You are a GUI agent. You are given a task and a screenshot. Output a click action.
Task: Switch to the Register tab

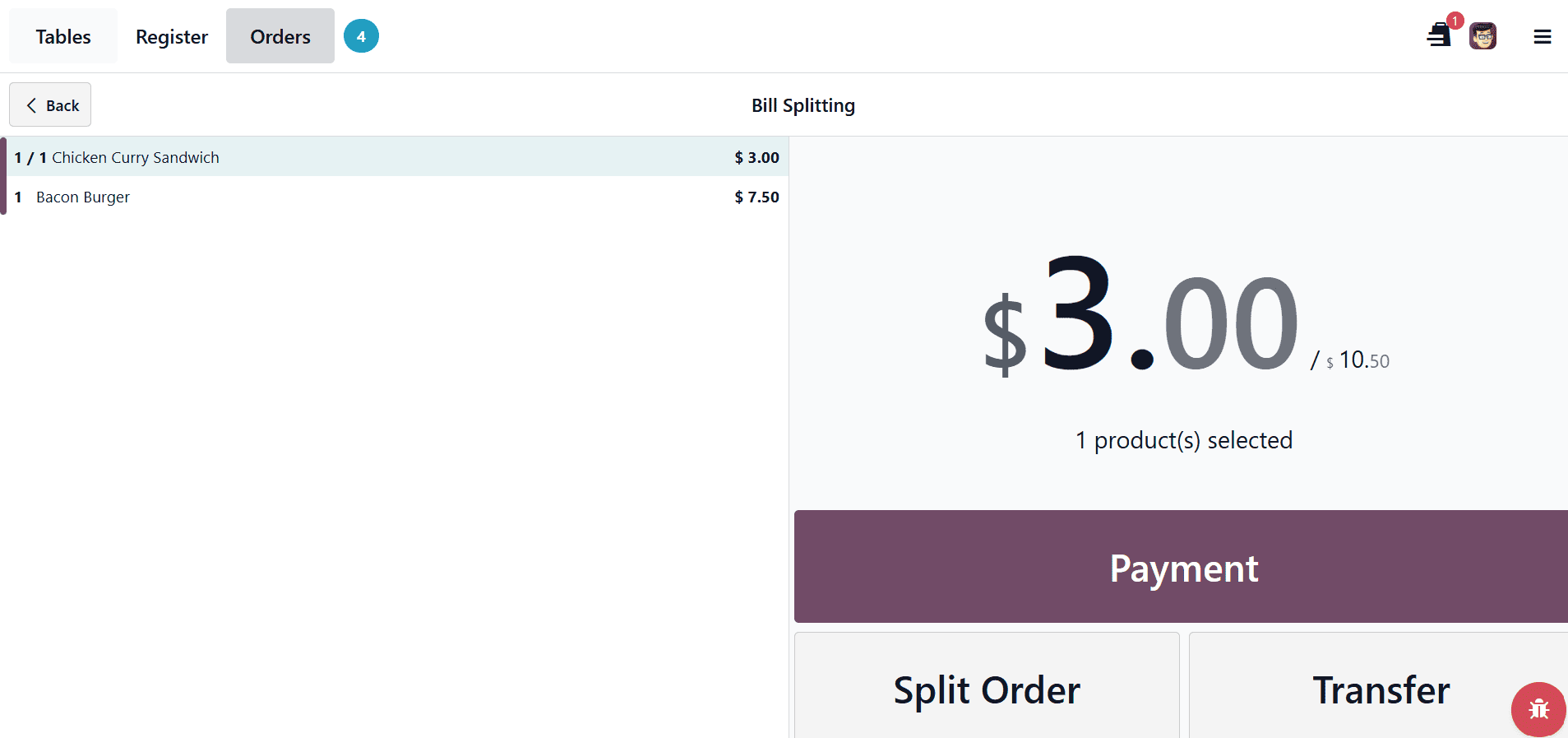click(172, 37)
